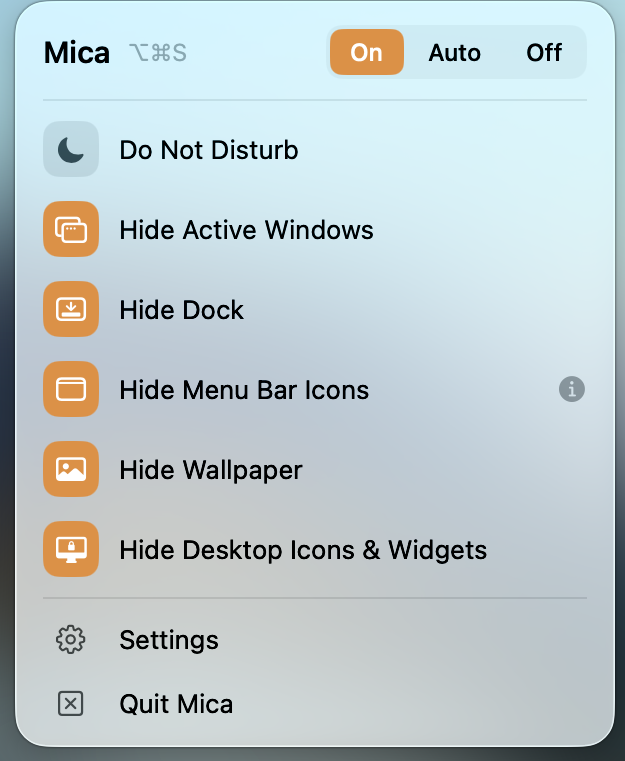The image size is (625, 761).
Task: Toggle the Do Not Disturb moon icon
Action: pos(71,149)
